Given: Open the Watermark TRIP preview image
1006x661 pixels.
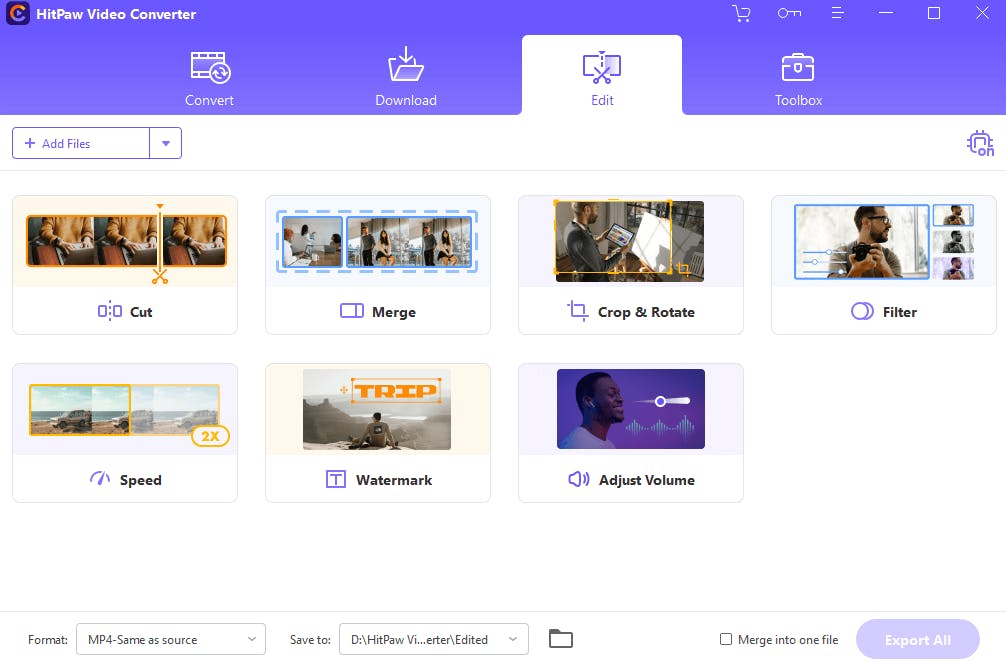Looking at the screenshot, I should (377, 409).
